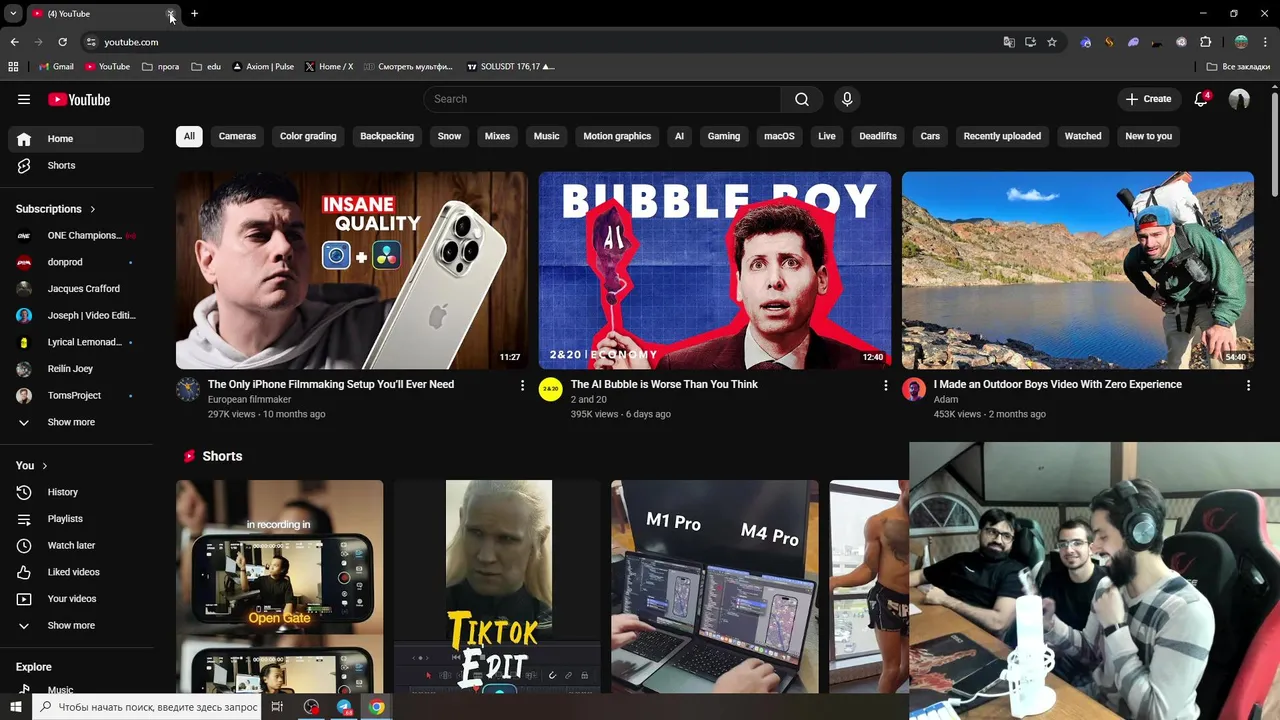Start voice search with the microphone
The height and width of the screenshot is (720, 1280).
point(847,99)
